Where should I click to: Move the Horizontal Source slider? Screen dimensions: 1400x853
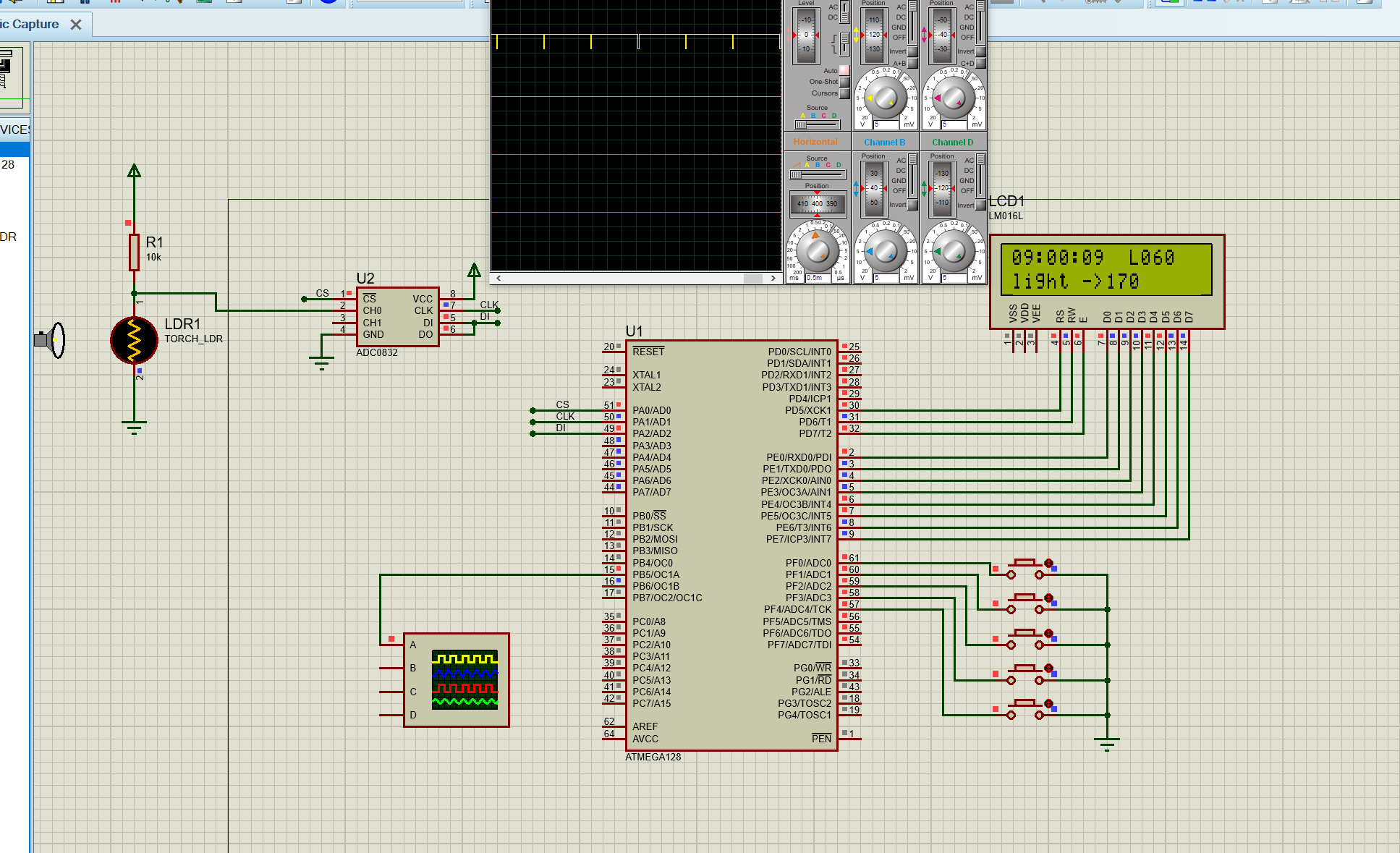click(817, 174)
